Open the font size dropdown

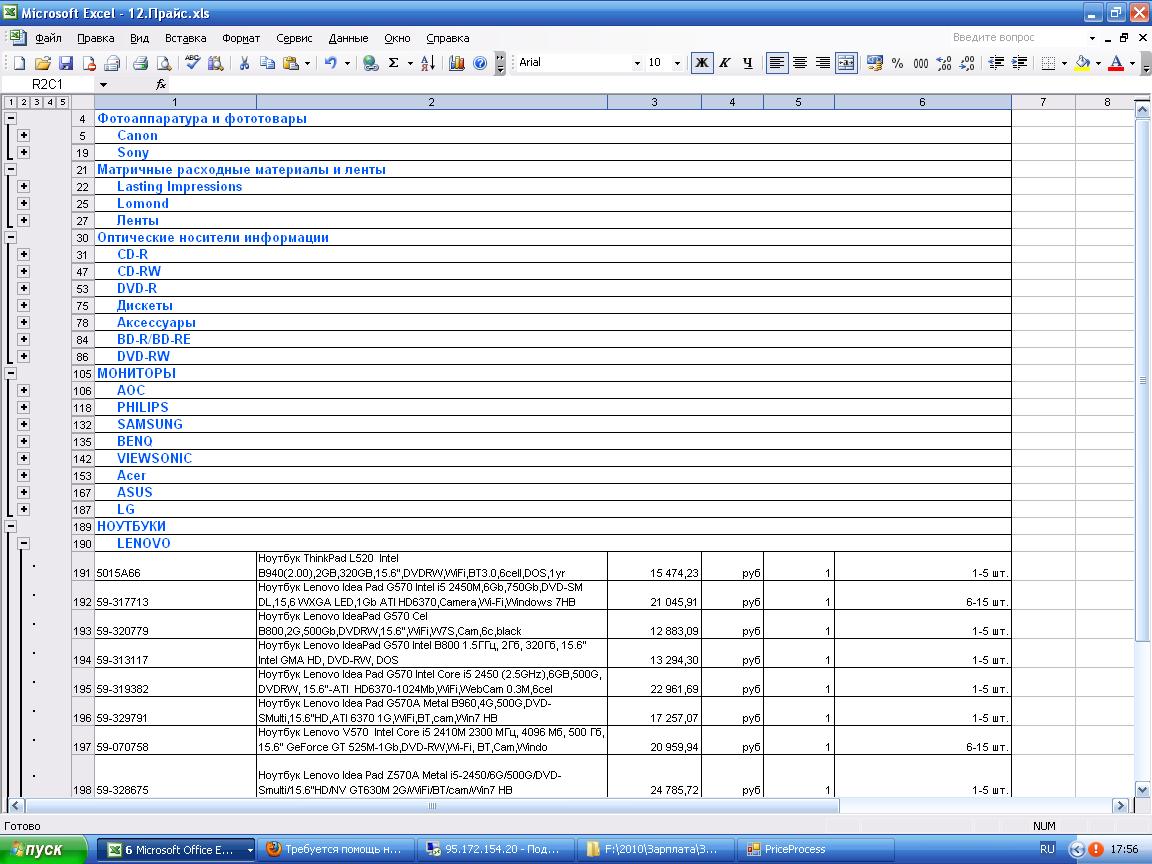[677, 63]
